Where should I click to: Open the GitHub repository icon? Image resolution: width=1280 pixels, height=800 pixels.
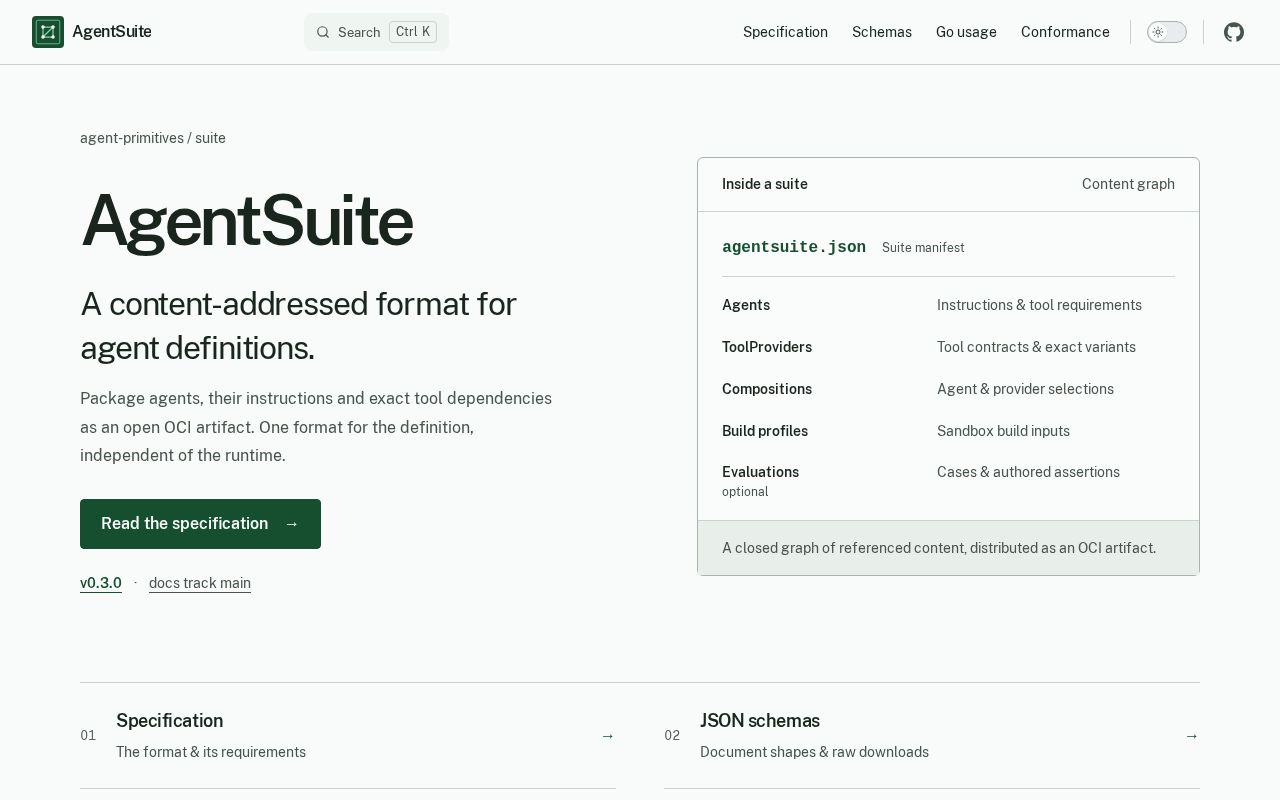coord(1234,32)
